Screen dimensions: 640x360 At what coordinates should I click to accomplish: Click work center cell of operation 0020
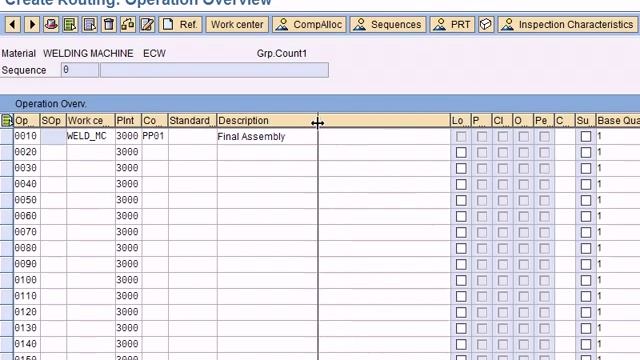[x=91, y=152]
